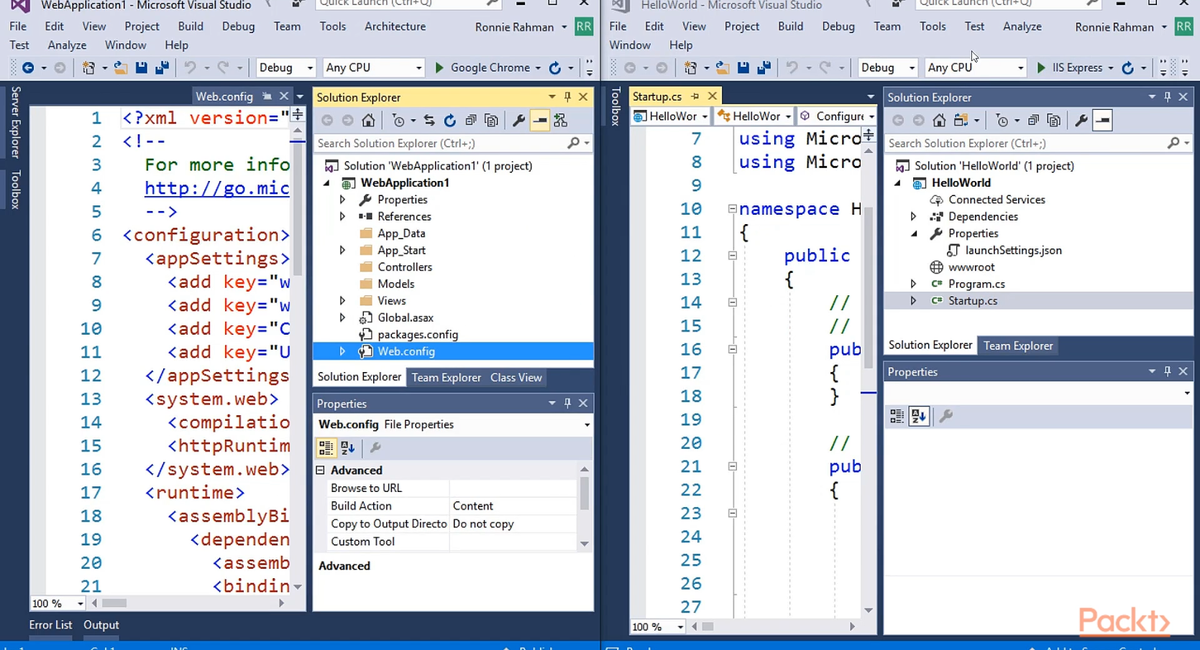Click Navigate Backward in WebApplication1 toolbar
Screen dimensions: 1200x650
[x=27, y=68]
